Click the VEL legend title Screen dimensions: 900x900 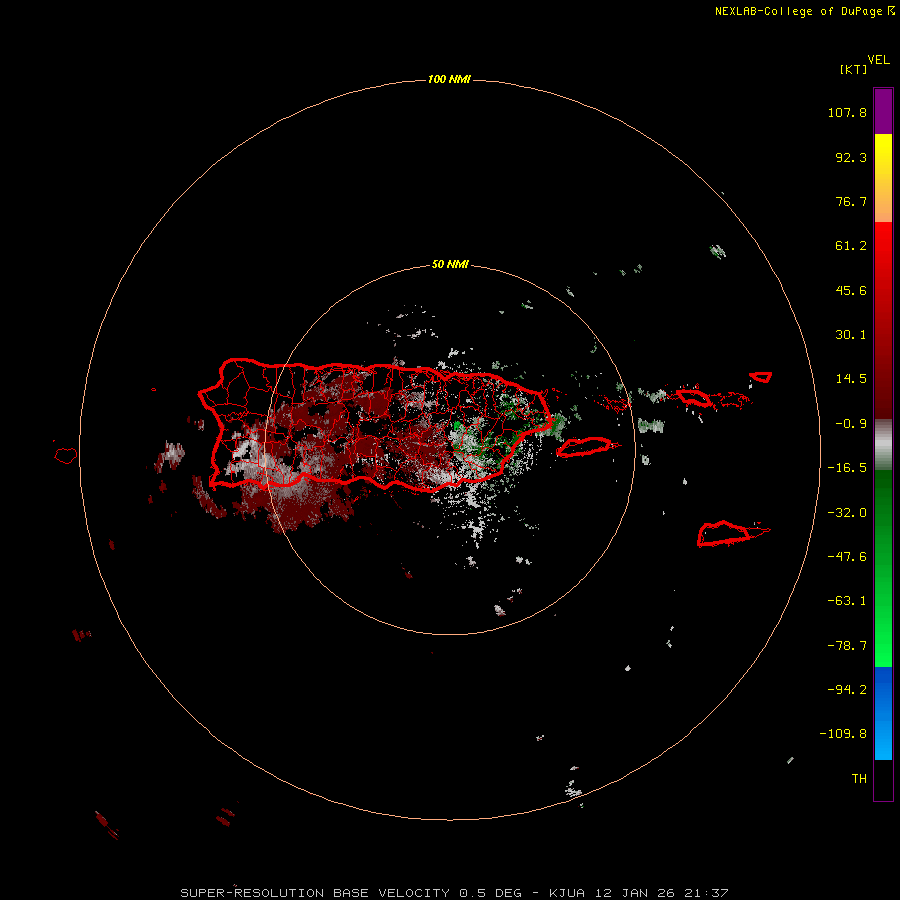pyautogui.click(x=879, y=60)
